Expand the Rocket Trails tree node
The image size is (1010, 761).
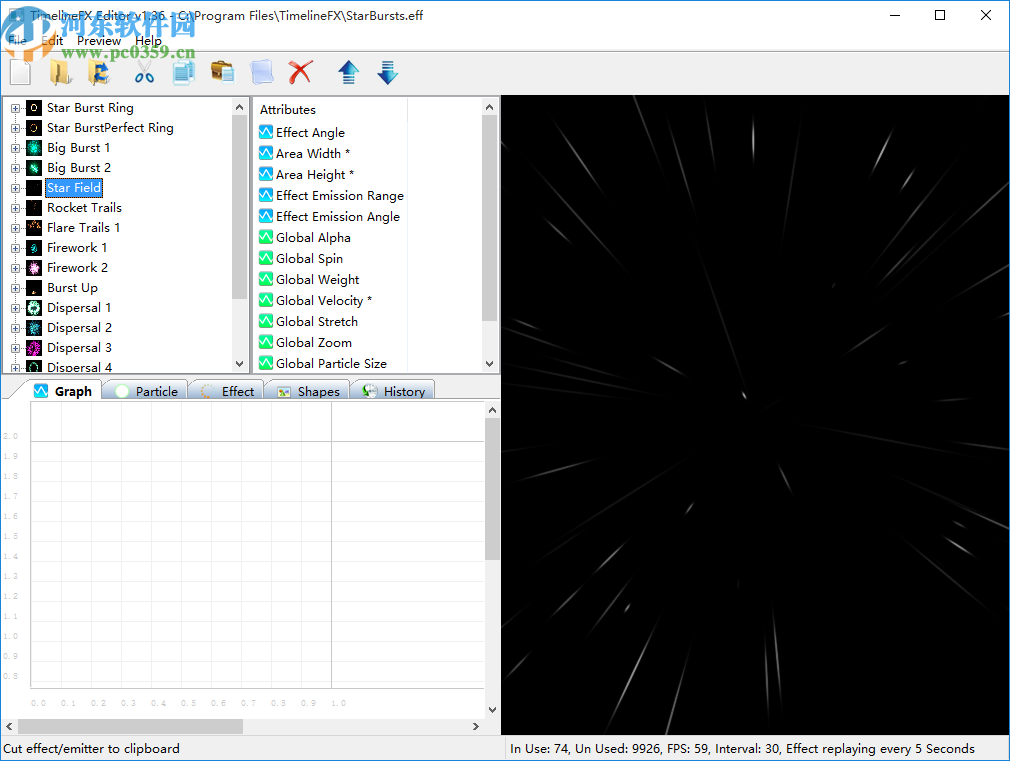(15, 208)
